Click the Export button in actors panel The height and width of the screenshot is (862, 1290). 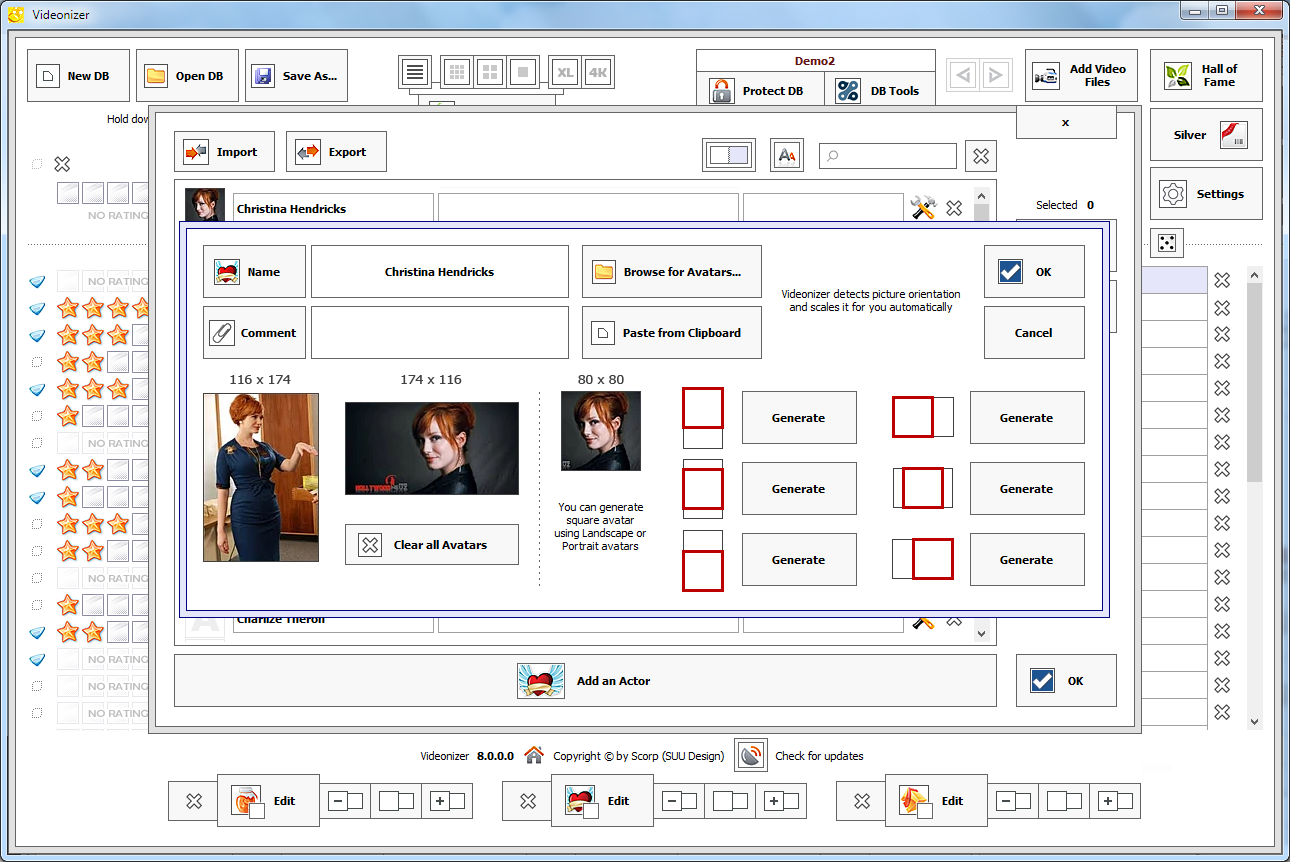pyautogui.click(x=336, y=152)
